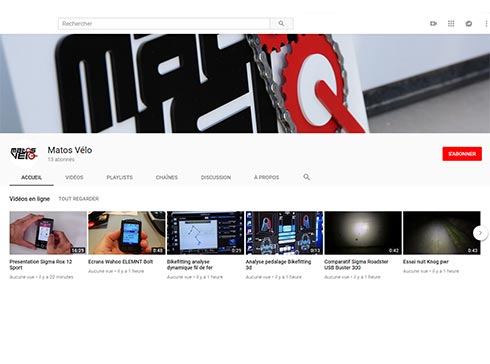Click the channel search magnifier icon
The width and height of the screenshot is (490, 364).
point(307,177)
